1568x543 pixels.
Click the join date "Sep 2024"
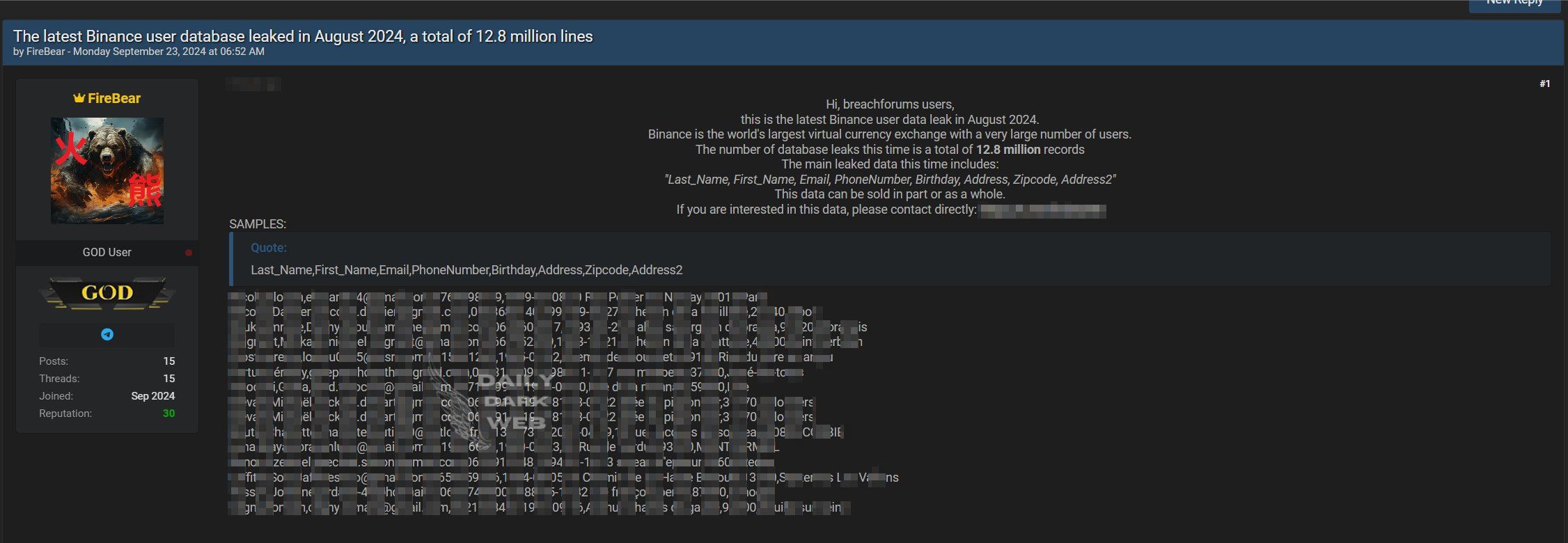[x=153, y=396]
